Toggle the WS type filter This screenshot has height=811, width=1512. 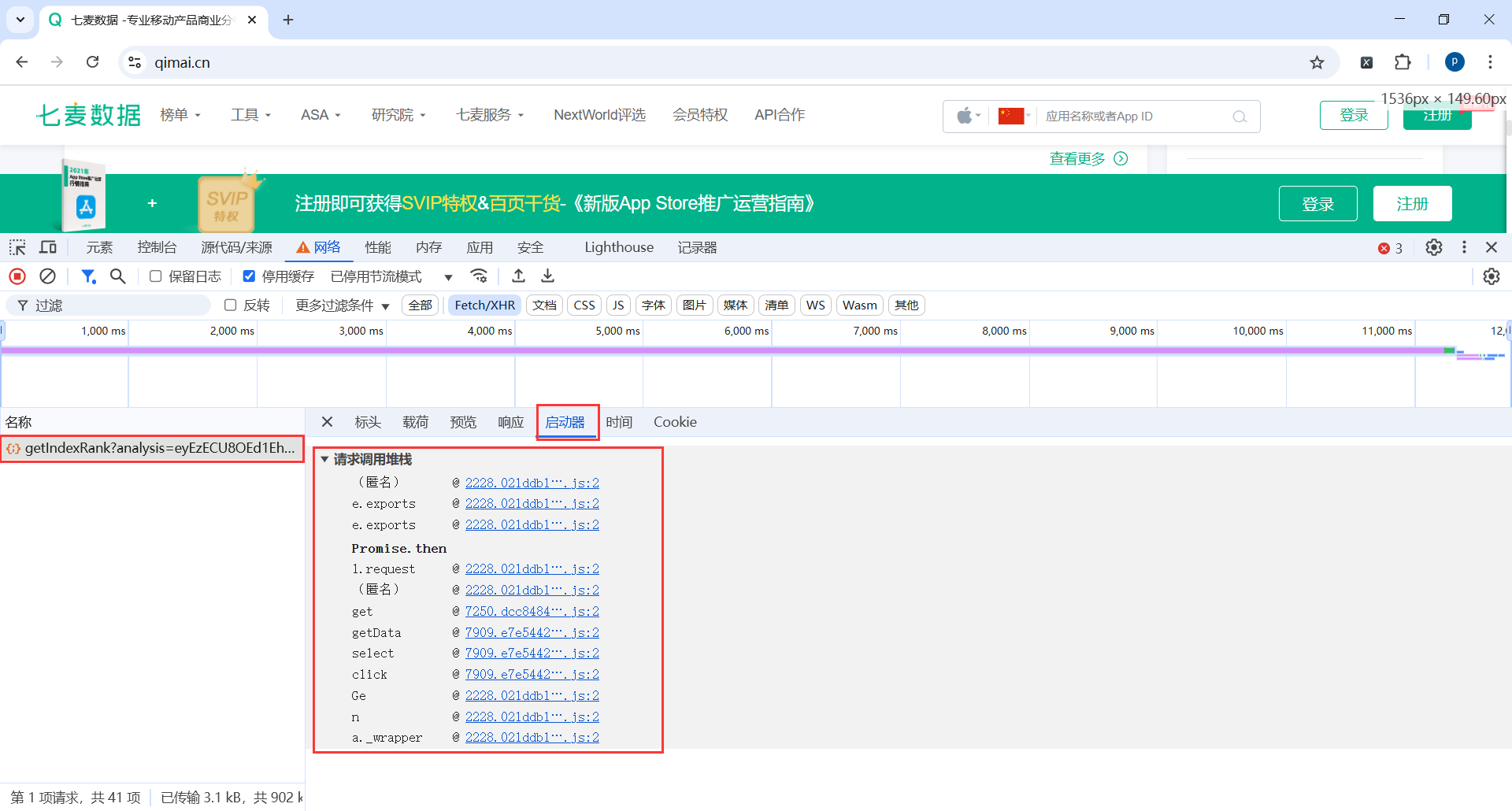(x=816, y=306)
